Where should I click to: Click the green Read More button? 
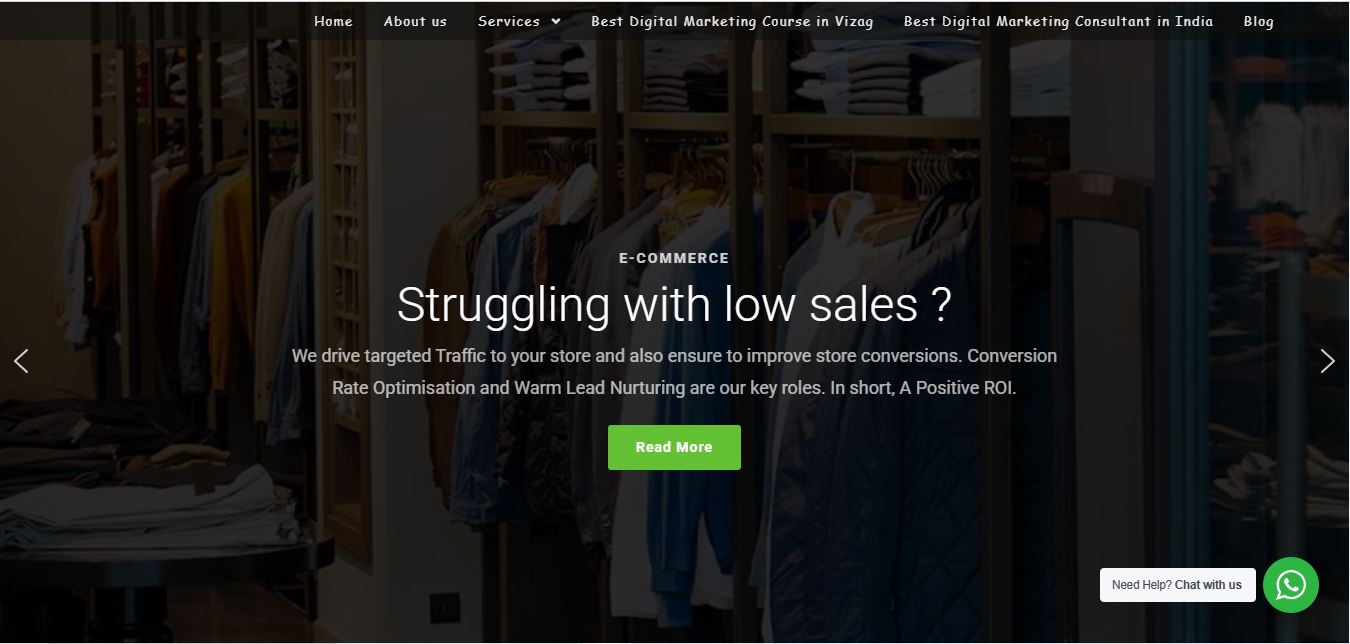[x=674, y=447]
